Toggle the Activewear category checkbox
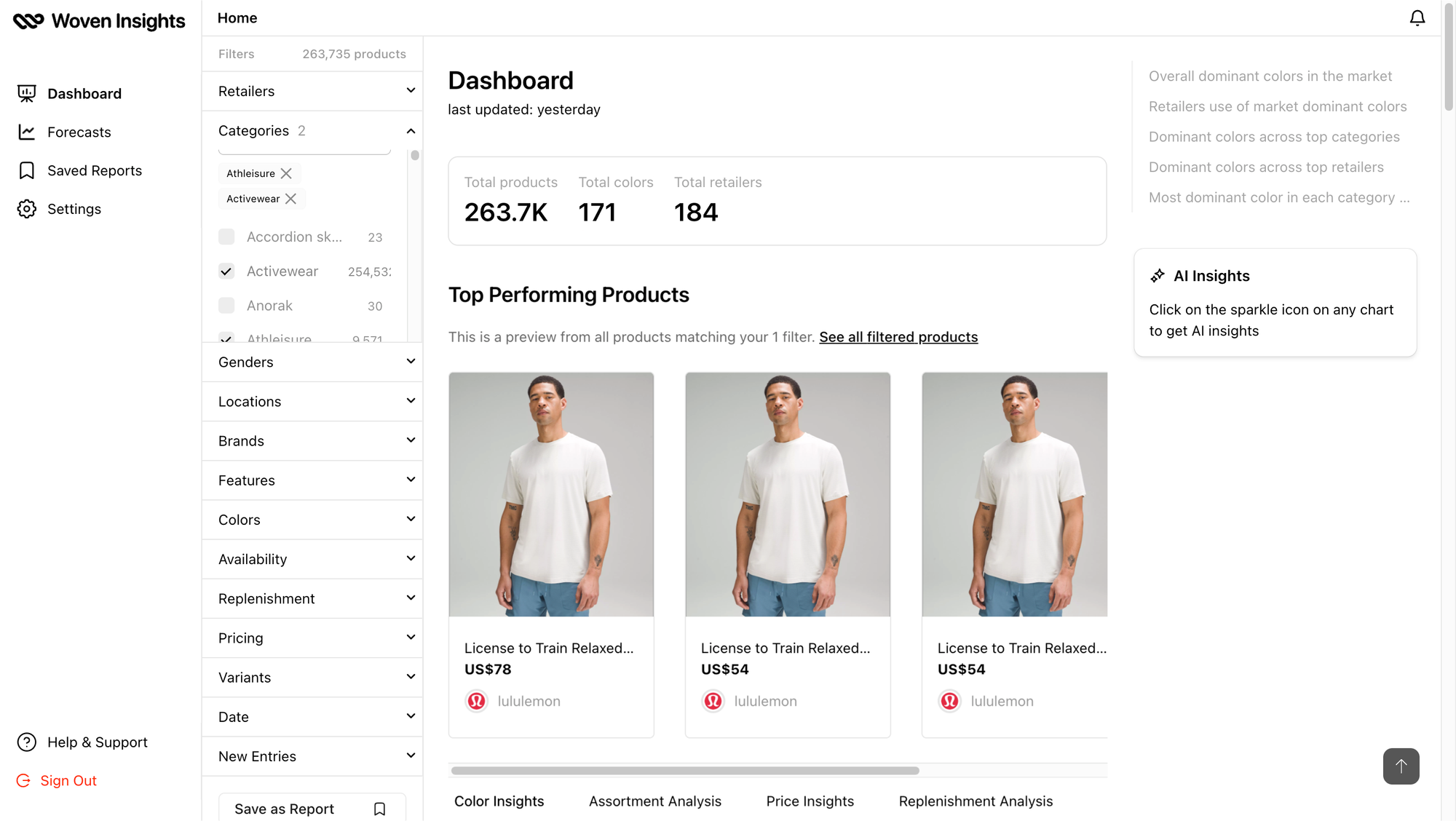 226,271
